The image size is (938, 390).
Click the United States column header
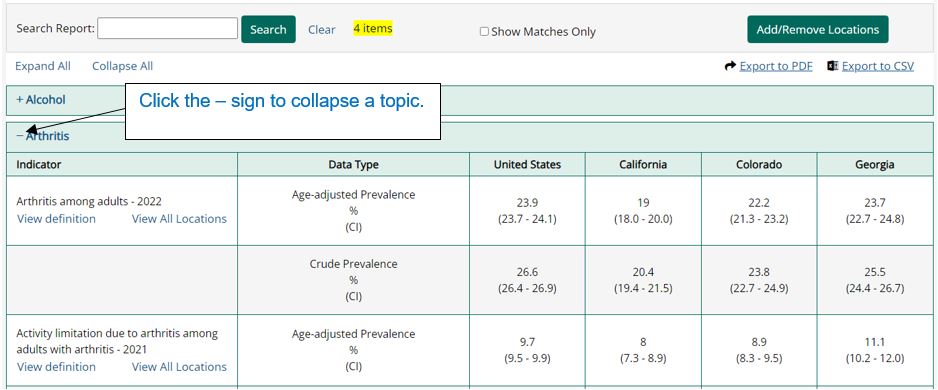[527, 164]
